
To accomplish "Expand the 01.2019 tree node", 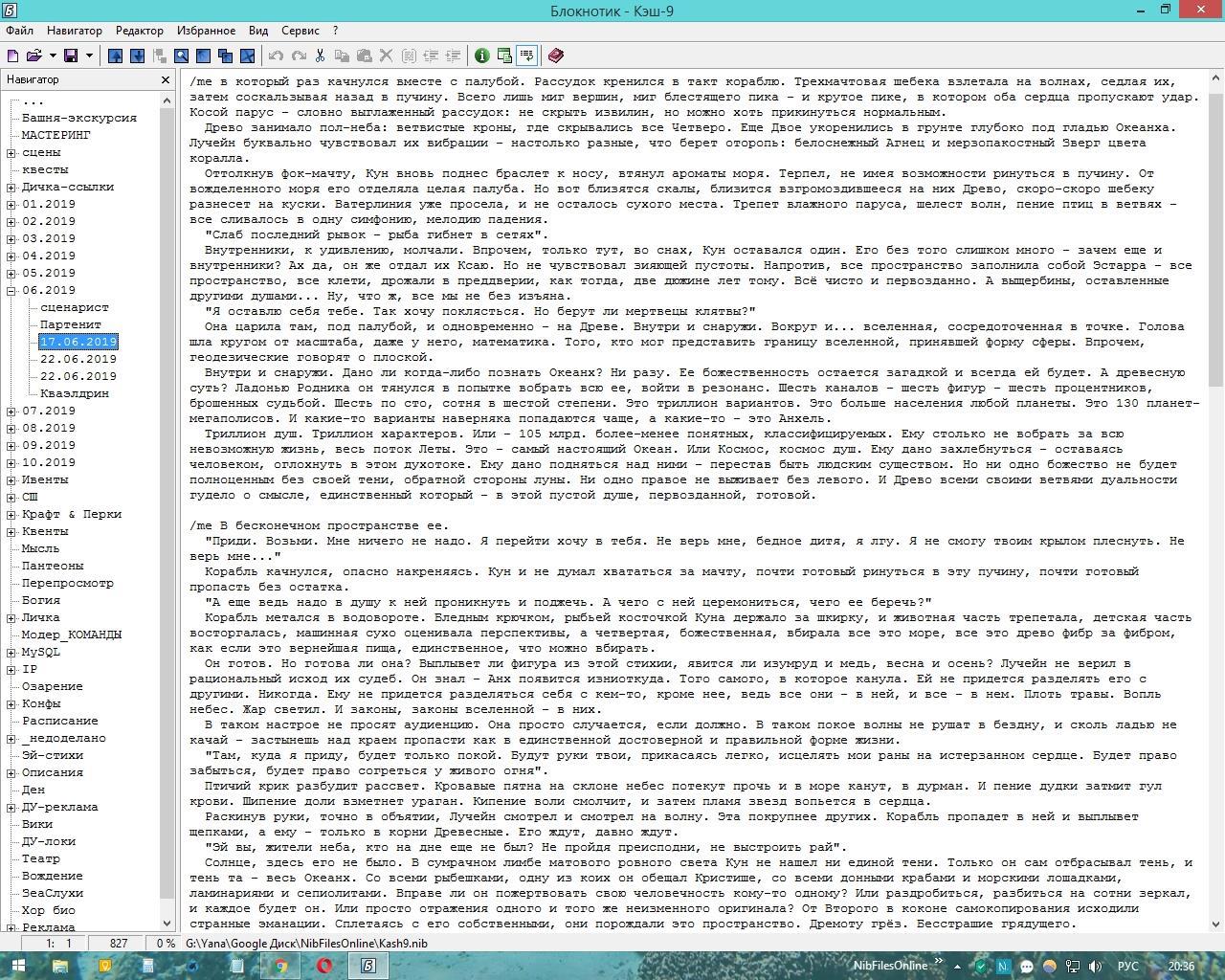I will (11, 204).
